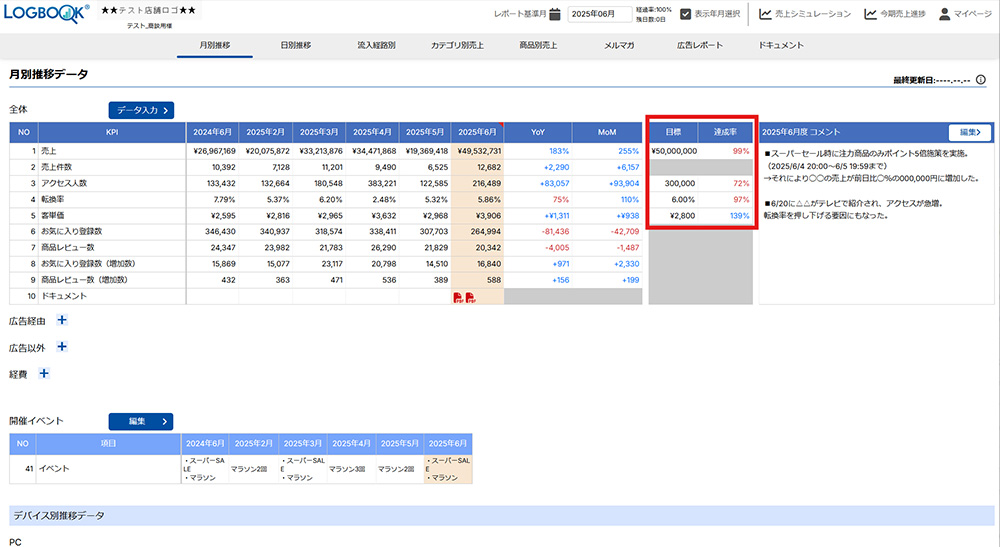Toggle the 表示年月選択 checkbox
This screenshot has width=1000, height=547.
click(685, 14)
